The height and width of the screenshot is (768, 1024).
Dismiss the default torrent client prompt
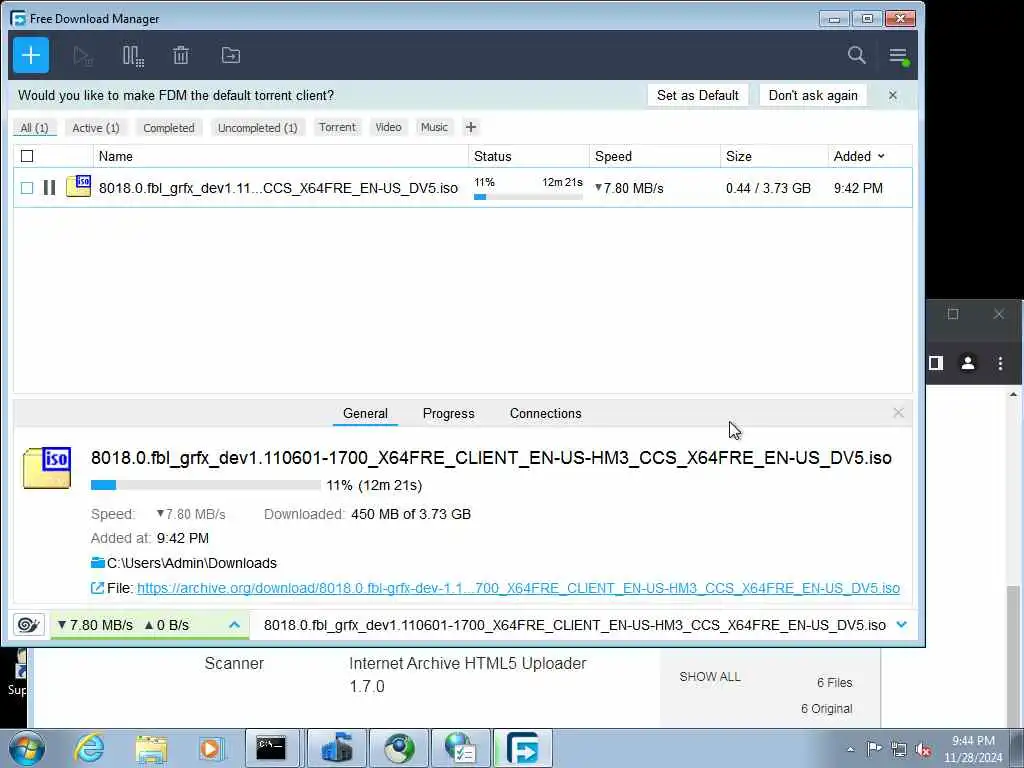tap(893, 95)
